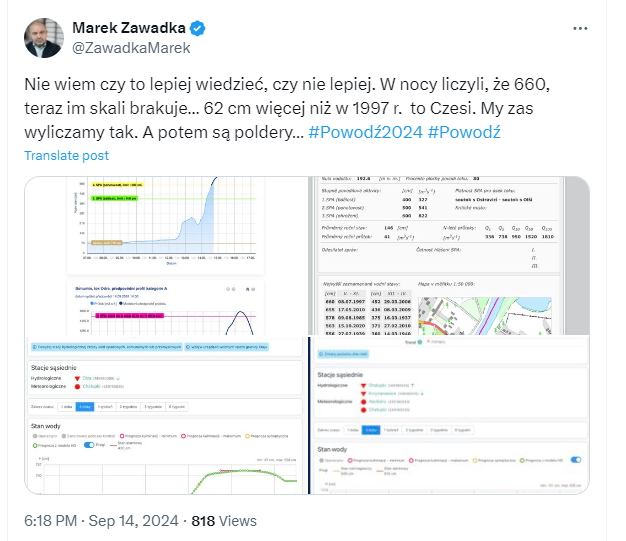Select the 6 tygodni tab in bottom-right image

coord(463,429)
